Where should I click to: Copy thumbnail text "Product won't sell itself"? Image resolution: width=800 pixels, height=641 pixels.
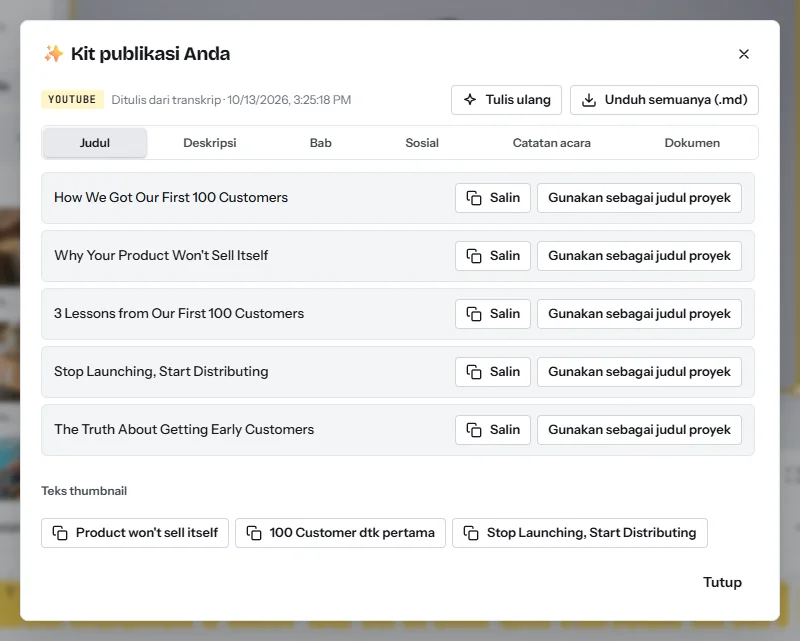point(135,533)
